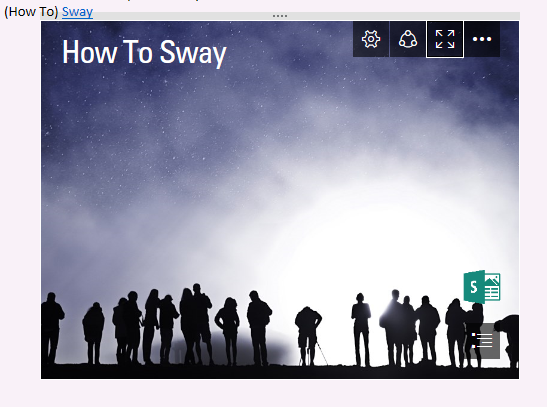Click the (How To) text label

31,12
